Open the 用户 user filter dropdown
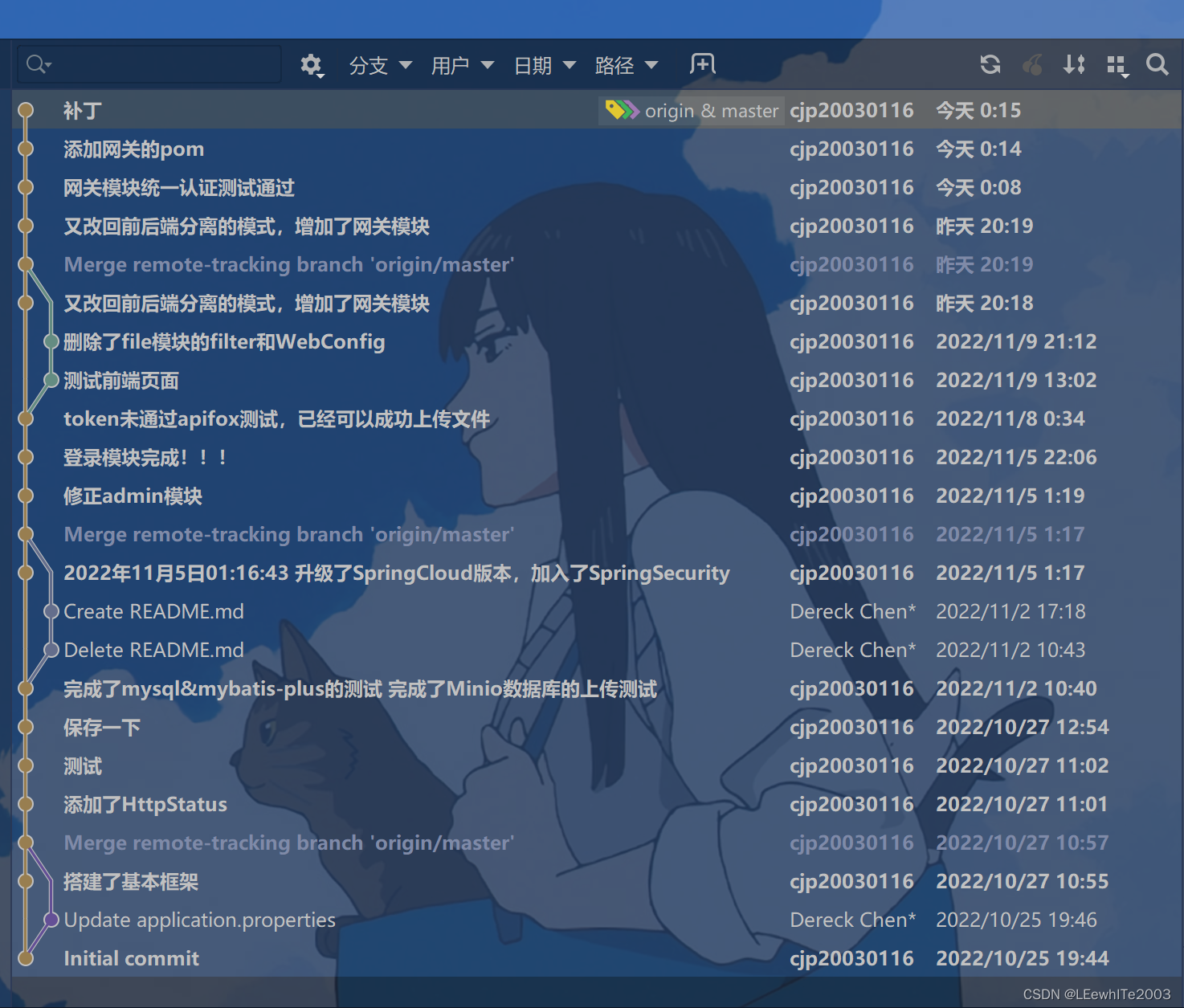Viewport: 1184px width, 1008px height. pyautogui.click(x=462, y=65)
